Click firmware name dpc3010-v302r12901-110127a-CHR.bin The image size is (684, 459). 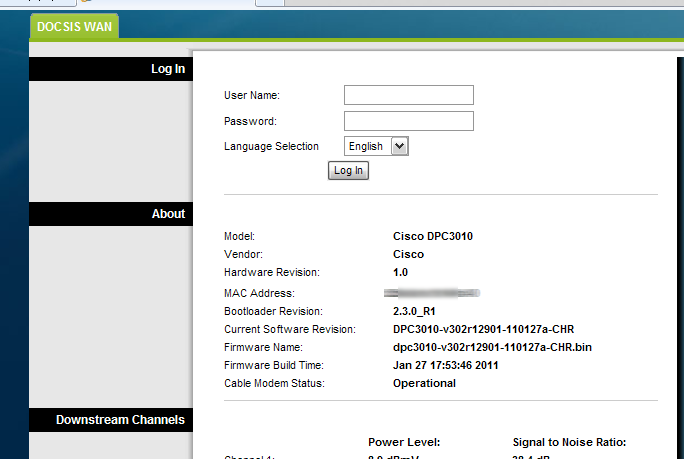492,347
